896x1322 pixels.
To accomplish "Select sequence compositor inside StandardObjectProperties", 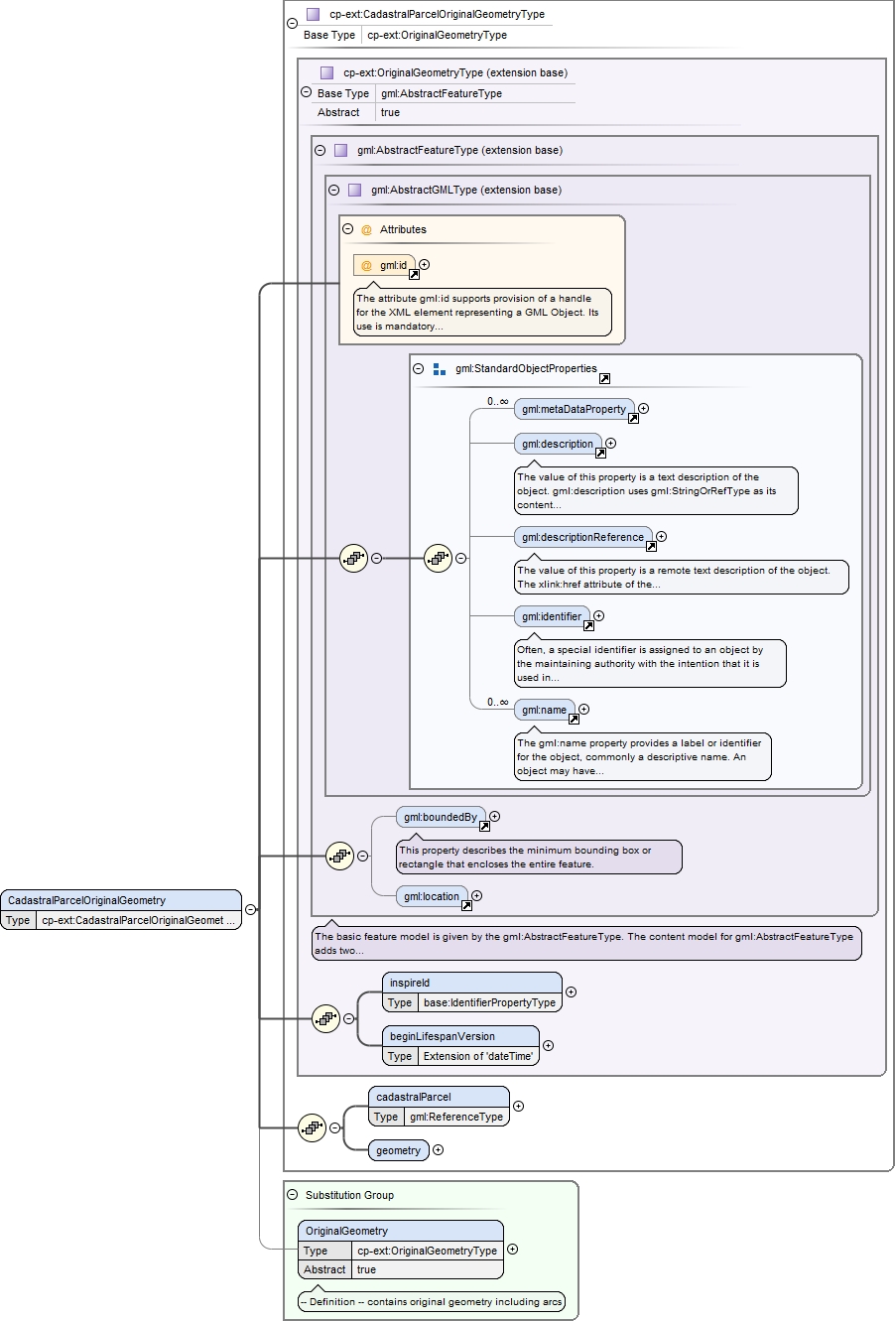I will (438, 558).
